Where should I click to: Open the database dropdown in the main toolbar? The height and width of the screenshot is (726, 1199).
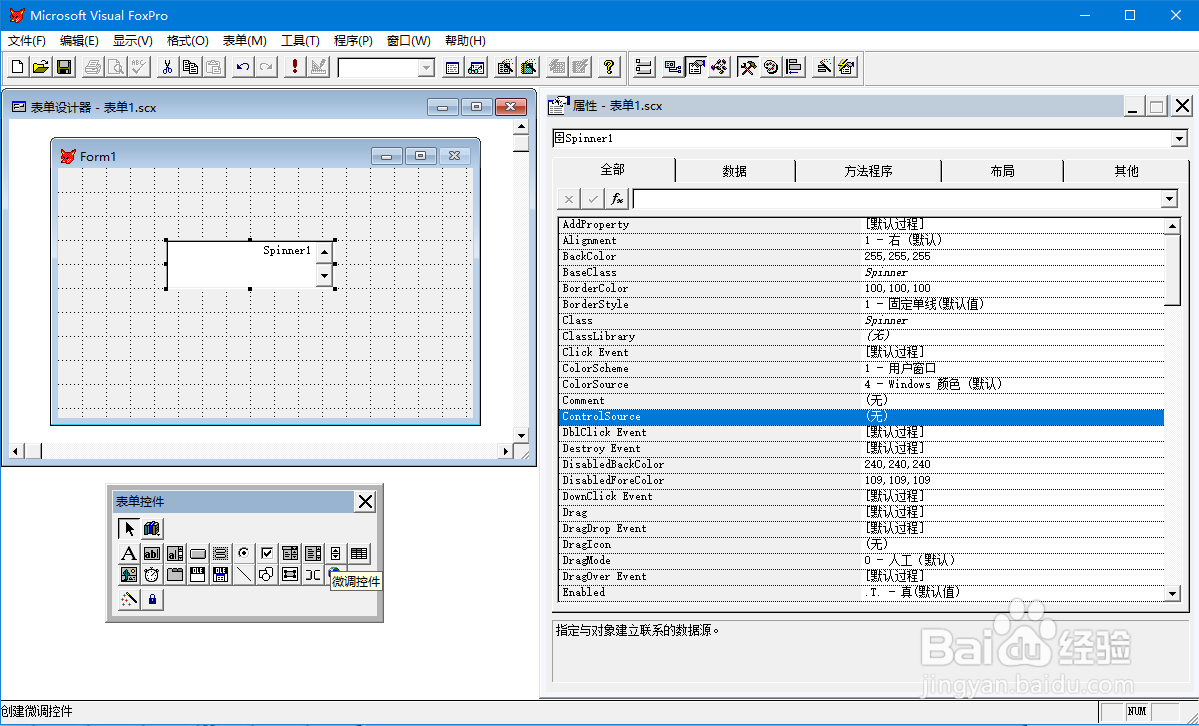426,68
